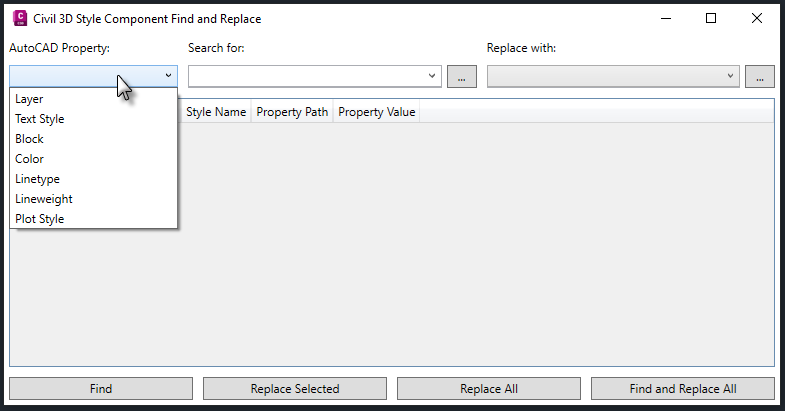Click the Property Path column header

[x=292, y=112]
